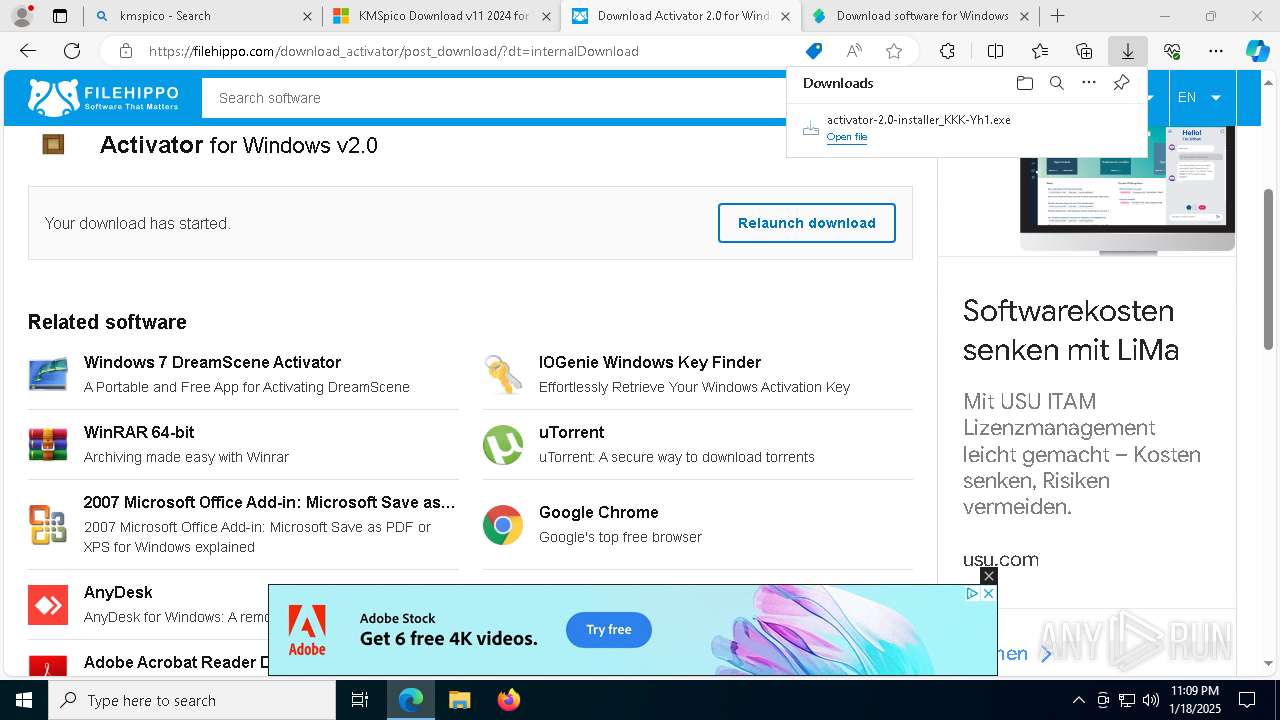Open the AnyDesk title link
This screenshot has height=720, width=1280.
click(x=118, y=592)
